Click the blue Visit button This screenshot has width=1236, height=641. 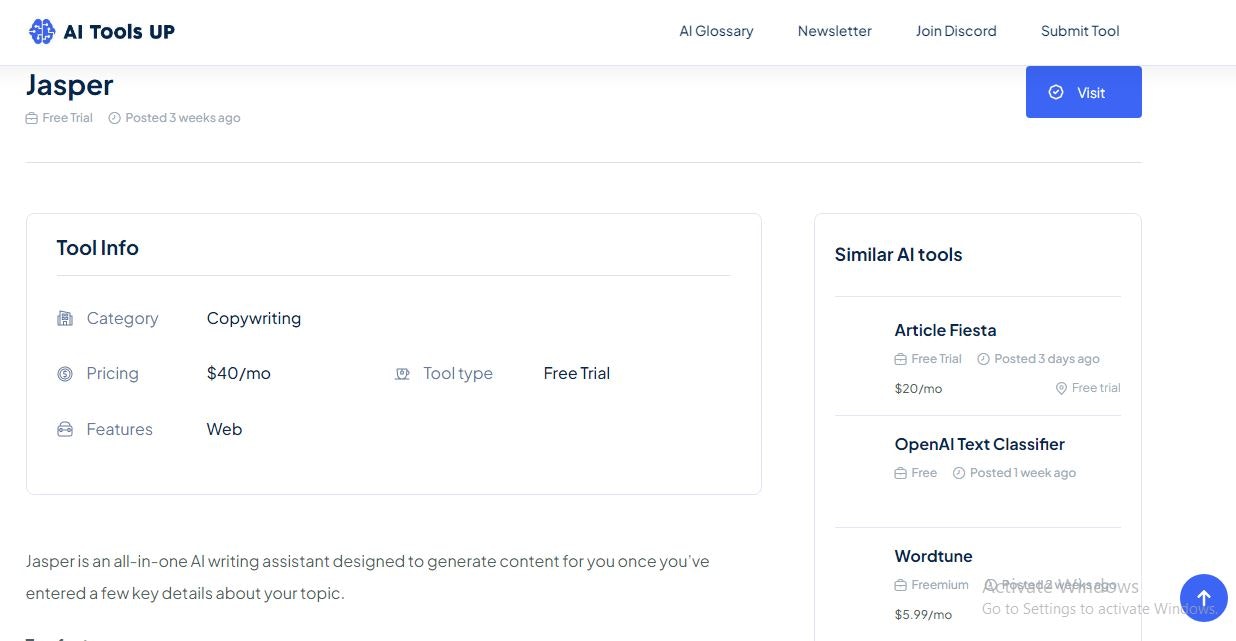1084,92
